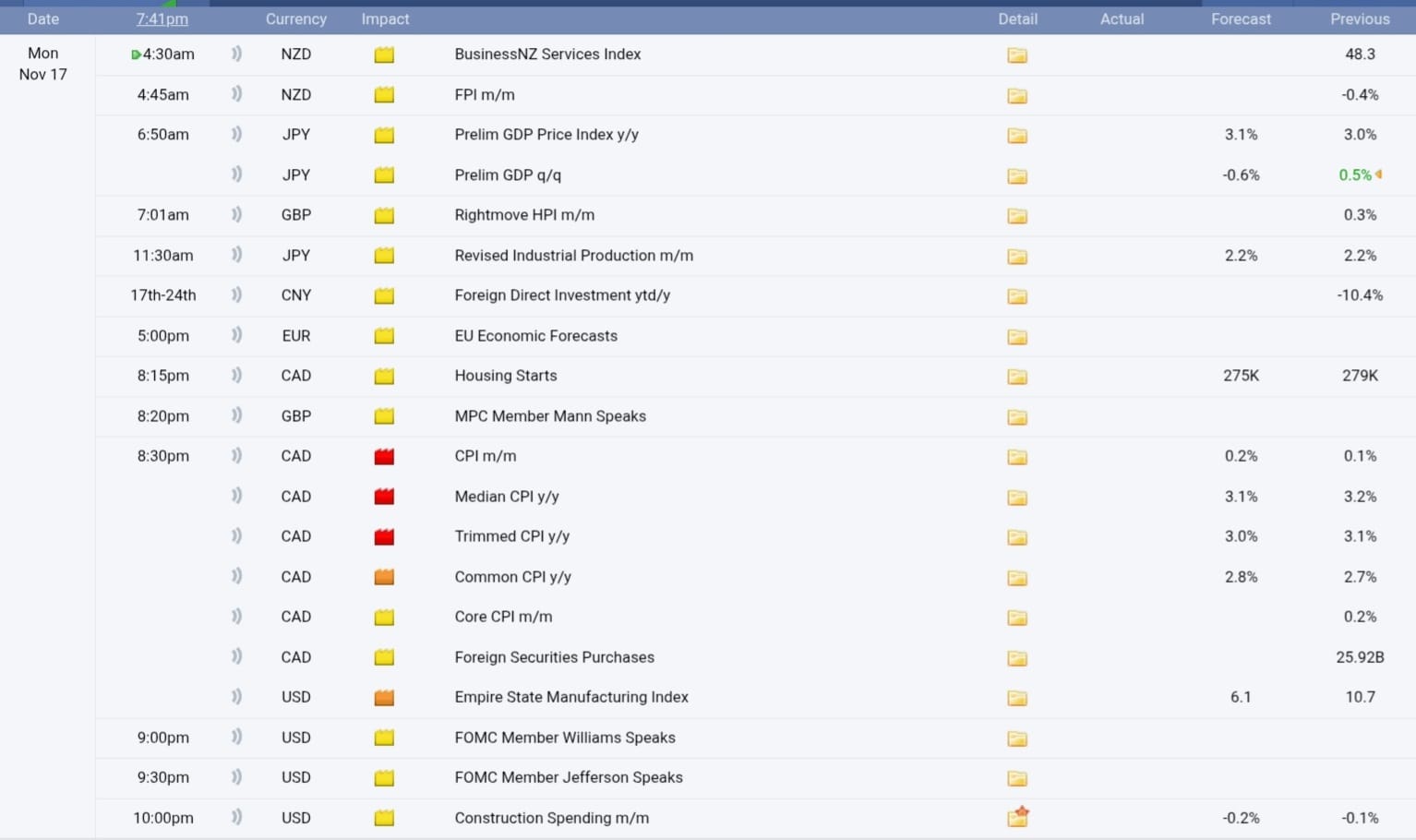Click red impact swatch for CPI m/m

click(384, 457)
